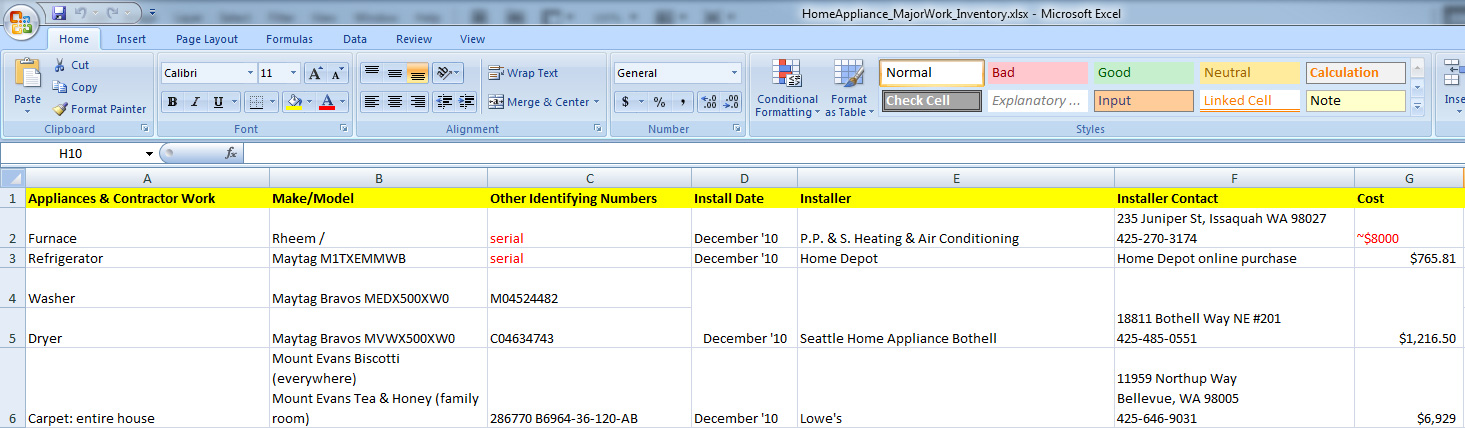The width and height of the screenshot is (1465, 428).
Task: Set Top Align for cell content
Action: pyautogui.click(x=371, y=73)
